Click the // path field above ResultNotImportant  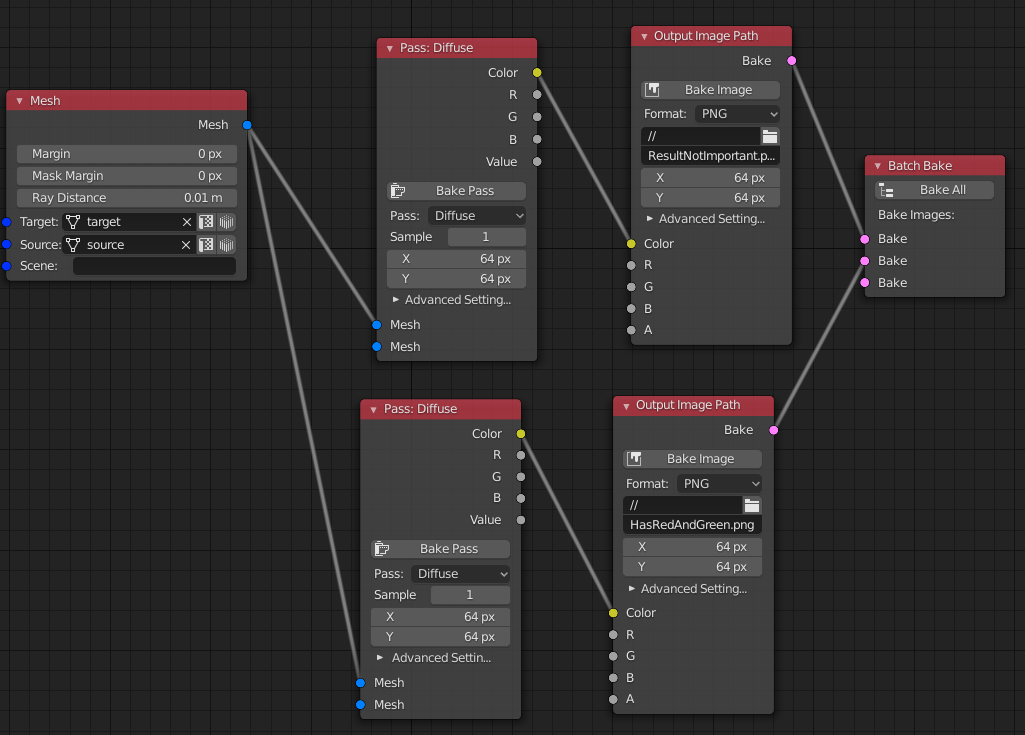[701, 136]
